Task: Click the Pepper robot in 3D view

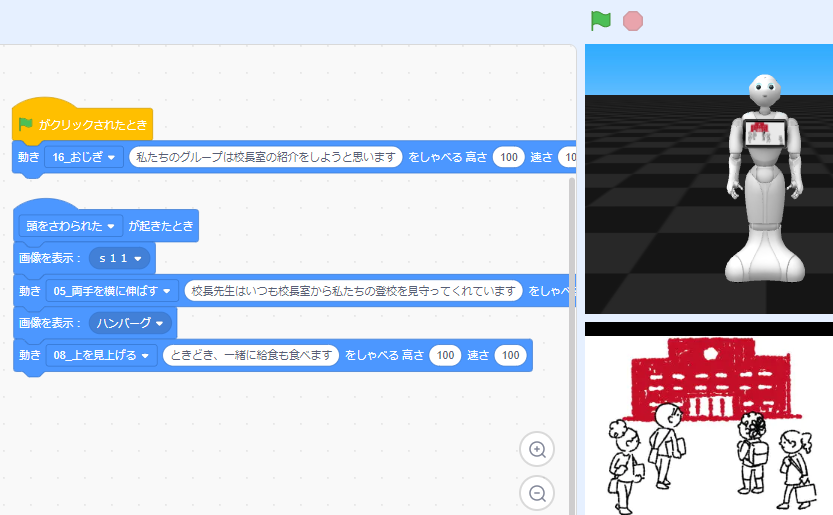Action: [765, 178]
